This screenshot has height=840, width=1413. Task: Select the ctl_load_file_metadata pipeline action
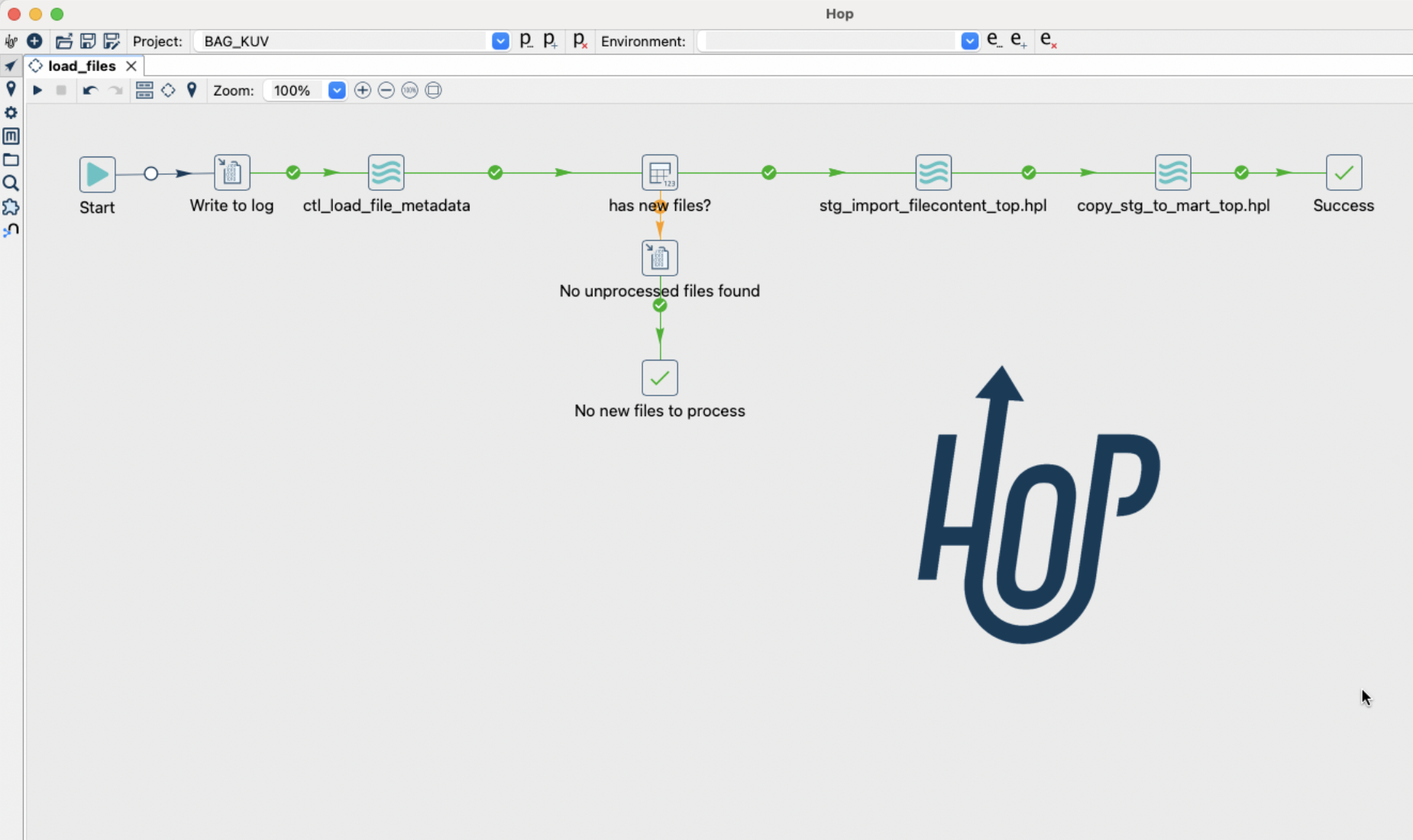click(386, 173)
